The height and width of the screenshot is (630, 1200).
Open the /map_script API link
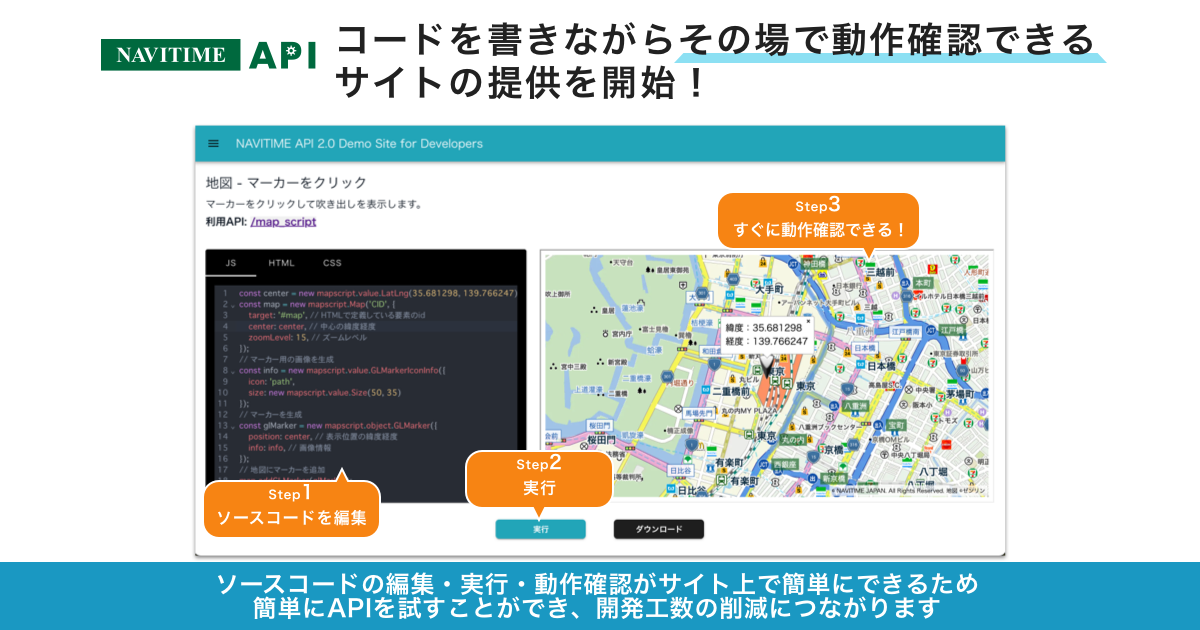[283, 224]
